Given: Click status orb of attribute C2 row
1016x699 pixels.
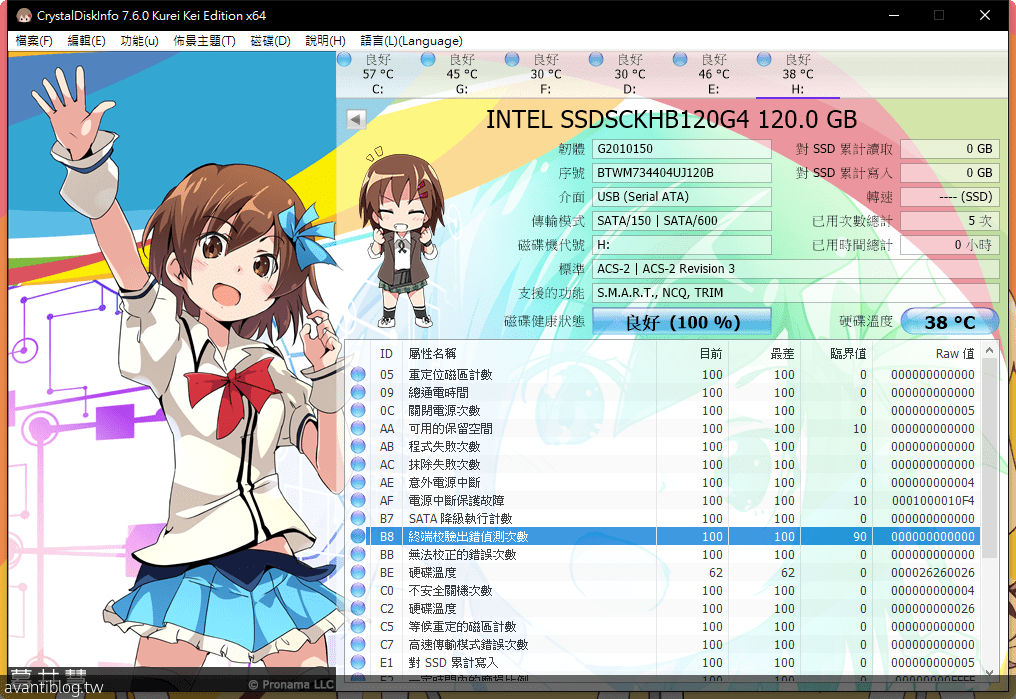Looking at the screenshot, I should [x=358, y=608].
